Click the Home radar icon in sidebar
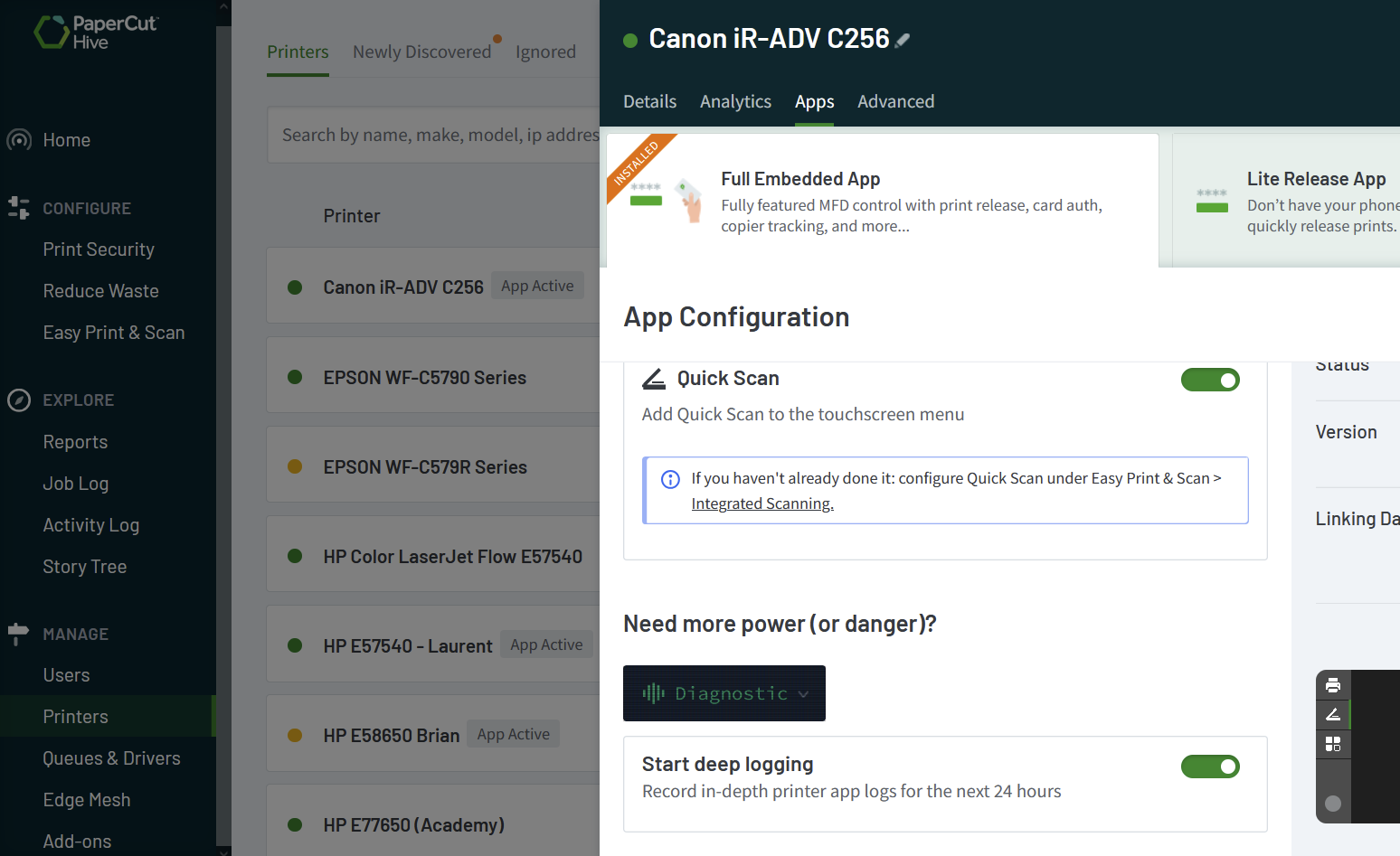The height and width of the screenshot is (856, 1400). (x=19, y=140)
